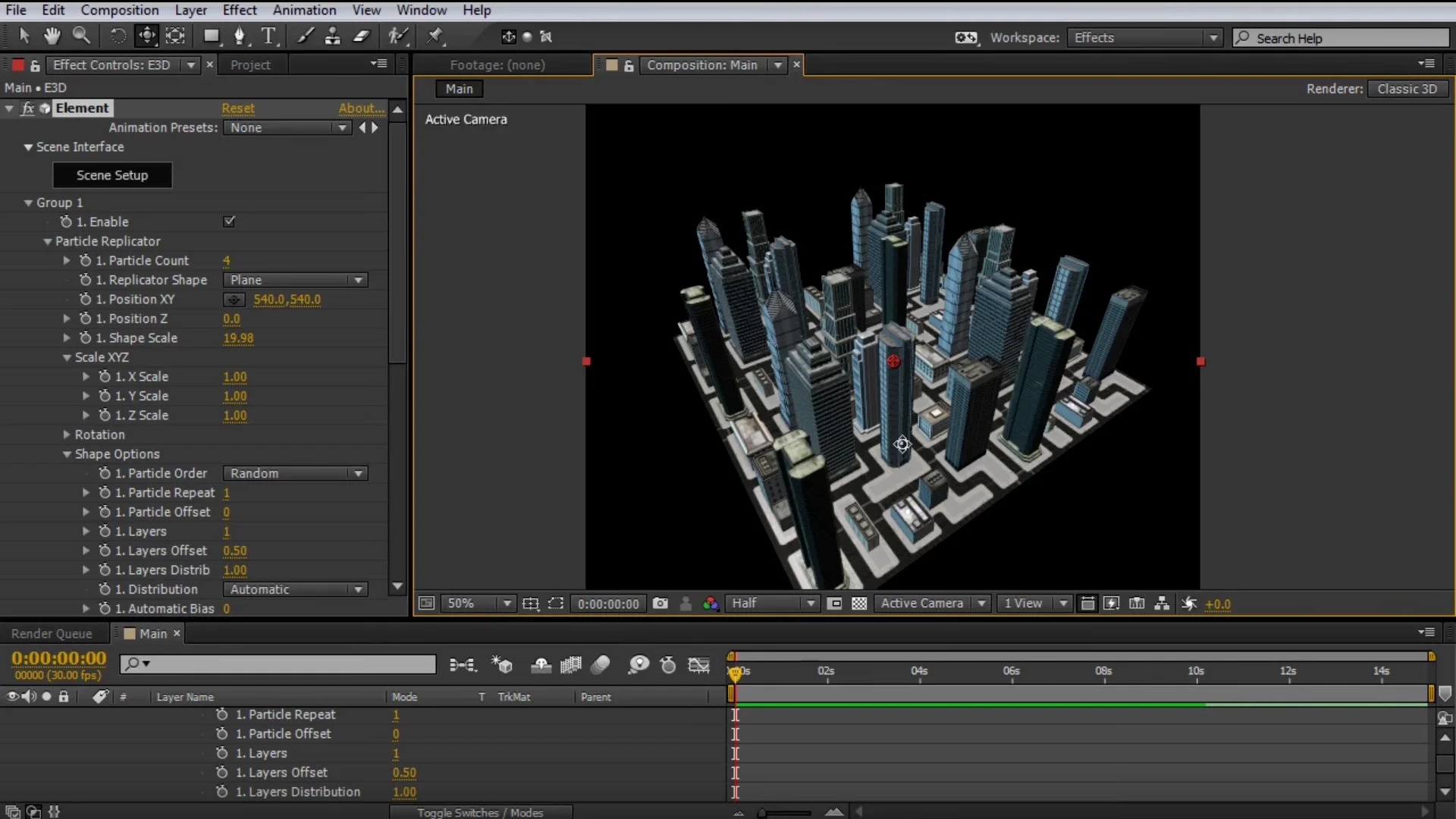Select the Horizontal Type tool
Screen dimensions: 1456x819
pyautogui.click(x=268, y=36)
